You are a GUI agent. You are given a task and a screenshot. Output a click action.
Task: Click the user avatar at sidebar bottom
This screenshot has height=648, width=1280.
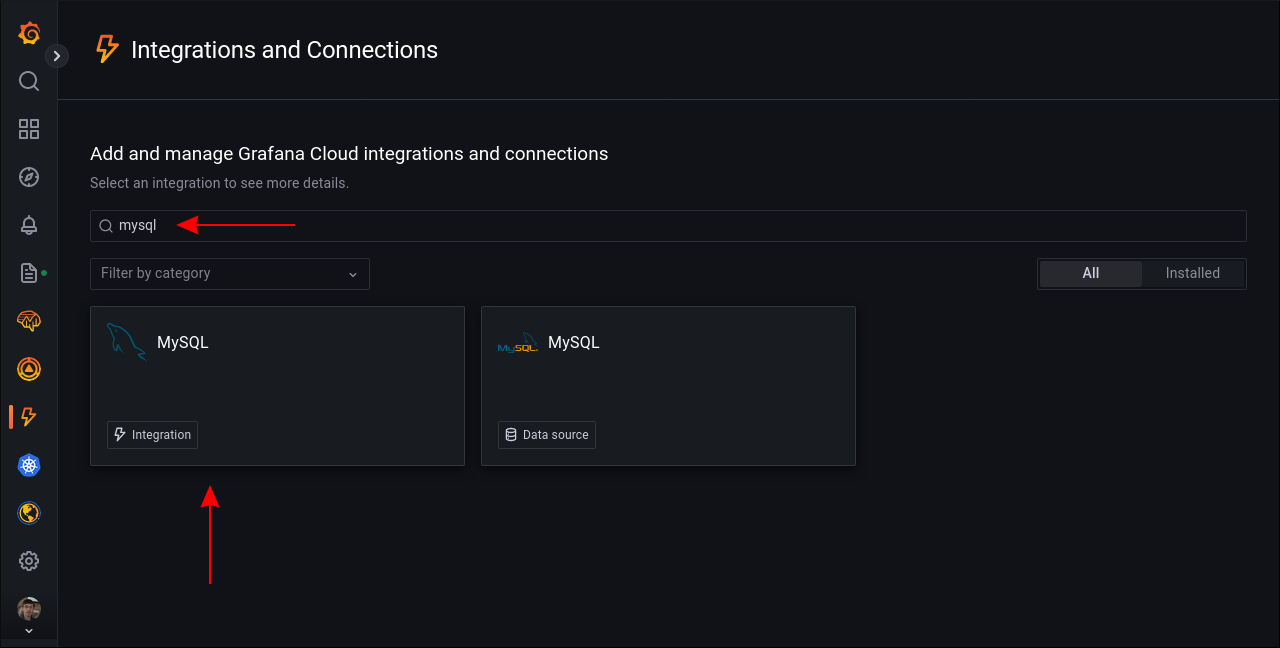coord(28,608)
